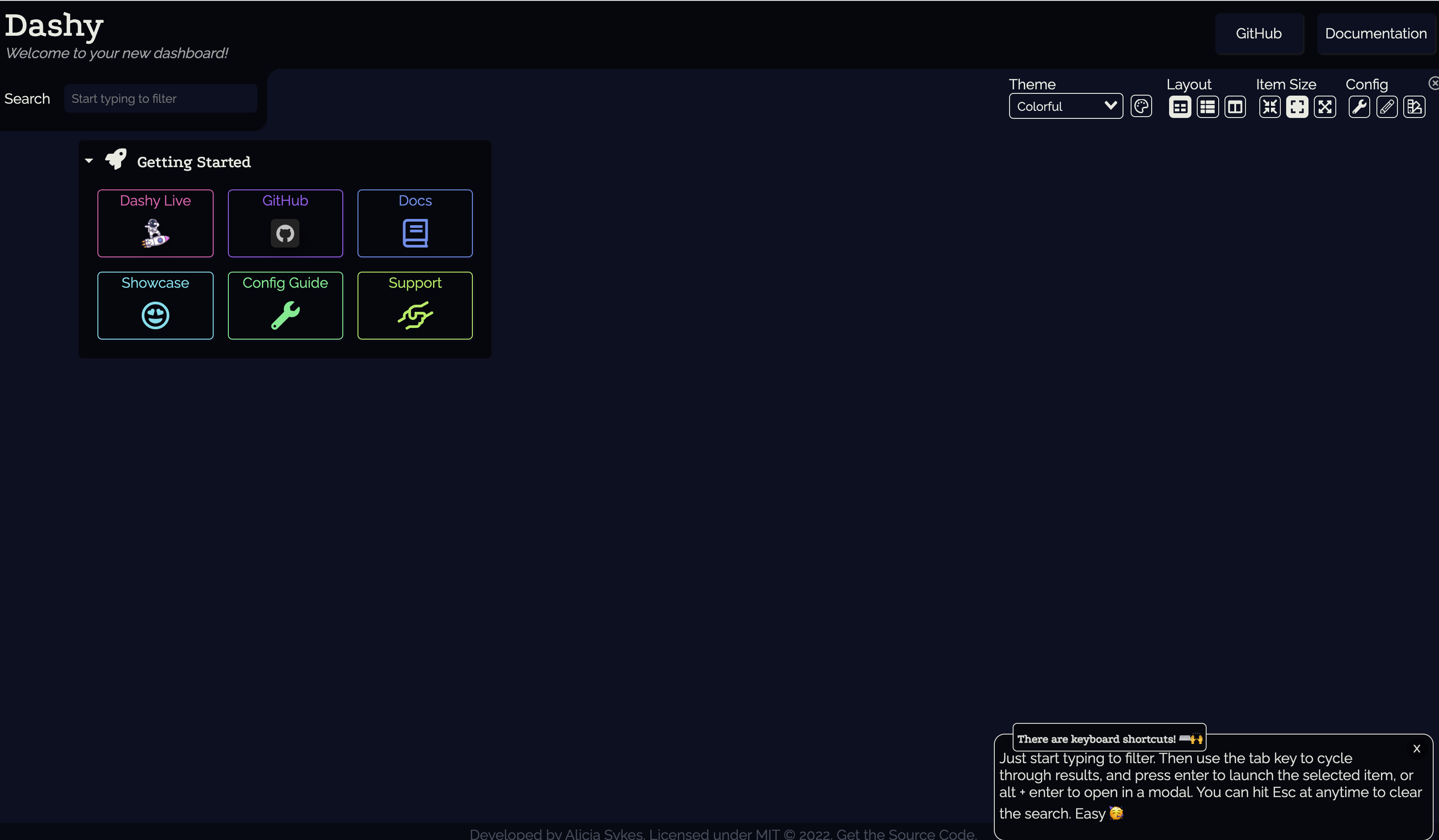The width and height of the screenshot is (1439, 840).
Task: Click the GitHub nav link in header
Action: click(1258, 34)
